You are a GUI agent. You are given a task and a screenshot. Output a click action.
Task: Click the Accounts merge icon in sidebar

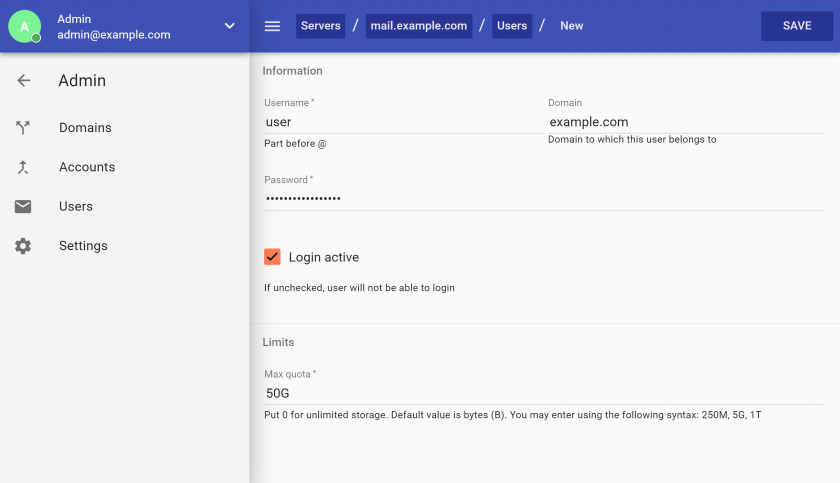(x=23, y=167)
